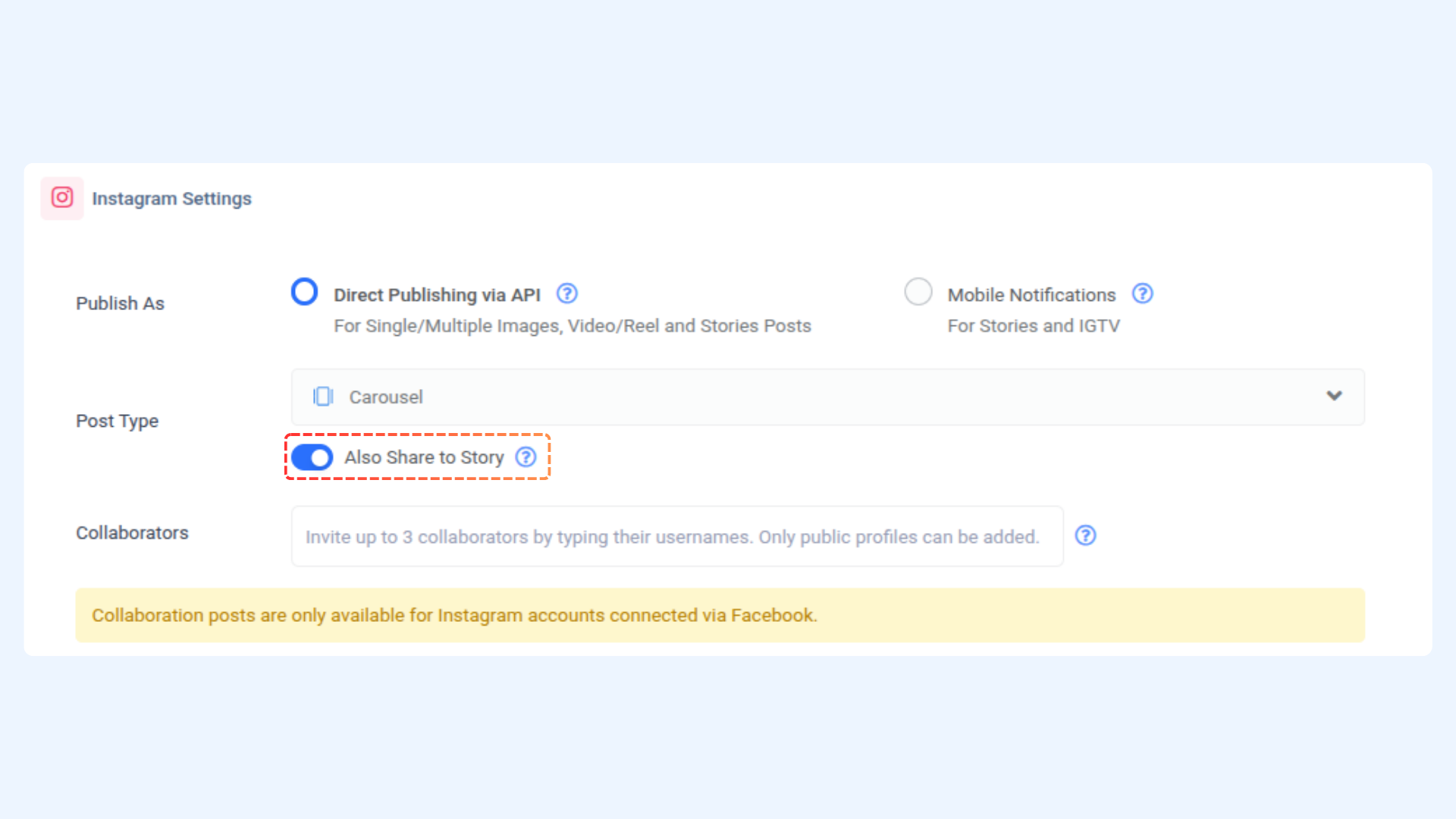
Task: Click the 'Collaborators' field label
Action: 132,533
